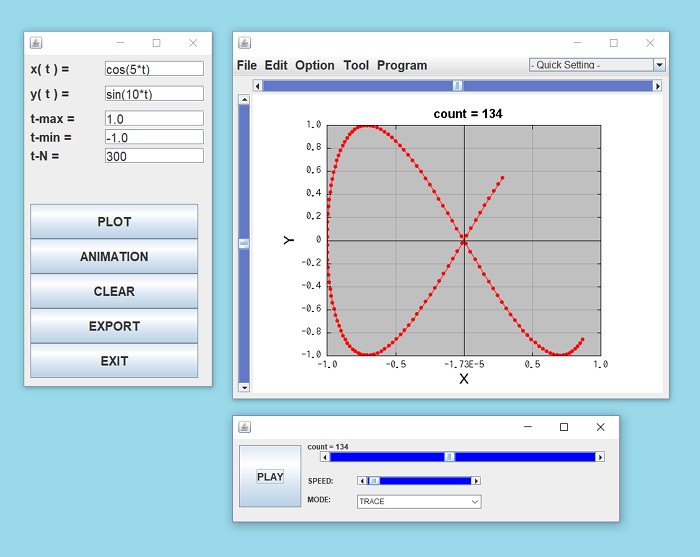Click left arrow of SPEED slider
700x557 pixels.
pyautogui.click(x=362, y=481)
